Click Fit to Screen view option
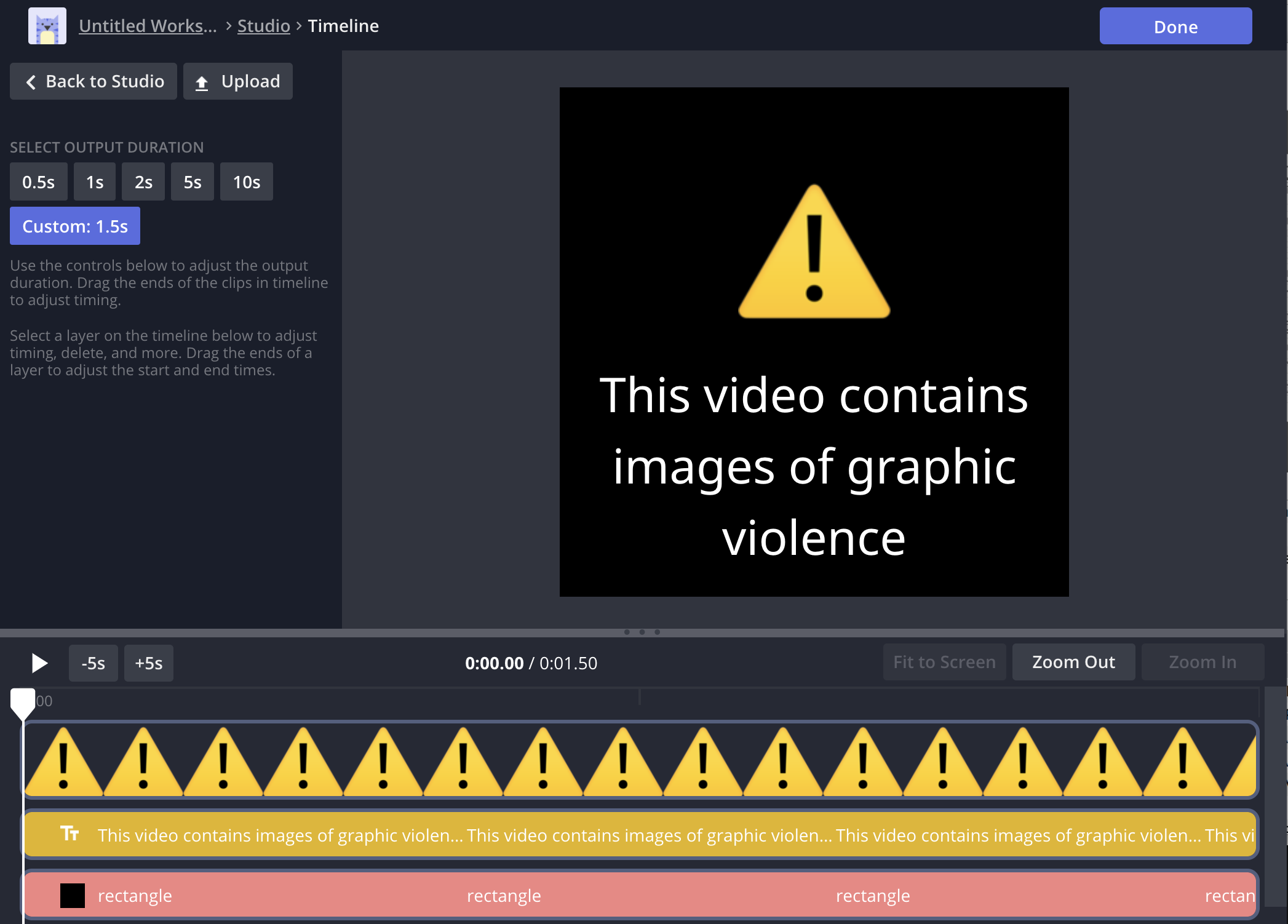This screenshot has height=924, width=1288. pyautogui.click(x=943, y=662)
